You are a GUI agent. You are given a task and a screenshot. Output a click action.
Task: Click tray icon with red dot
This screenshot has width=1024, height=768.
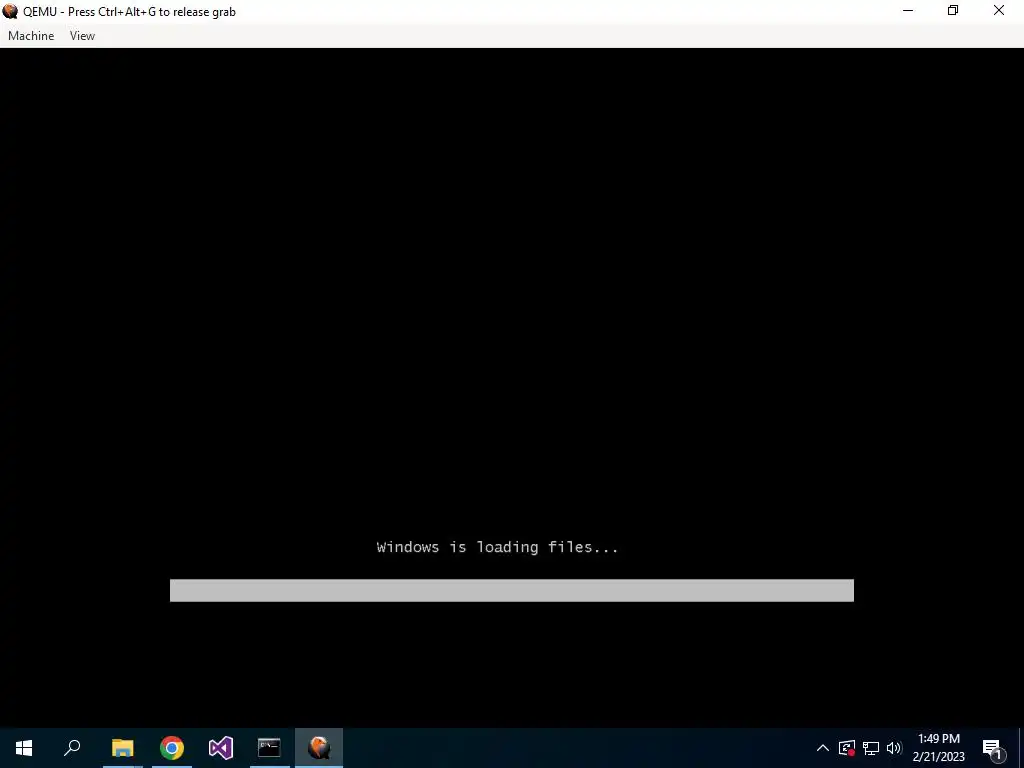click(847, 748)
